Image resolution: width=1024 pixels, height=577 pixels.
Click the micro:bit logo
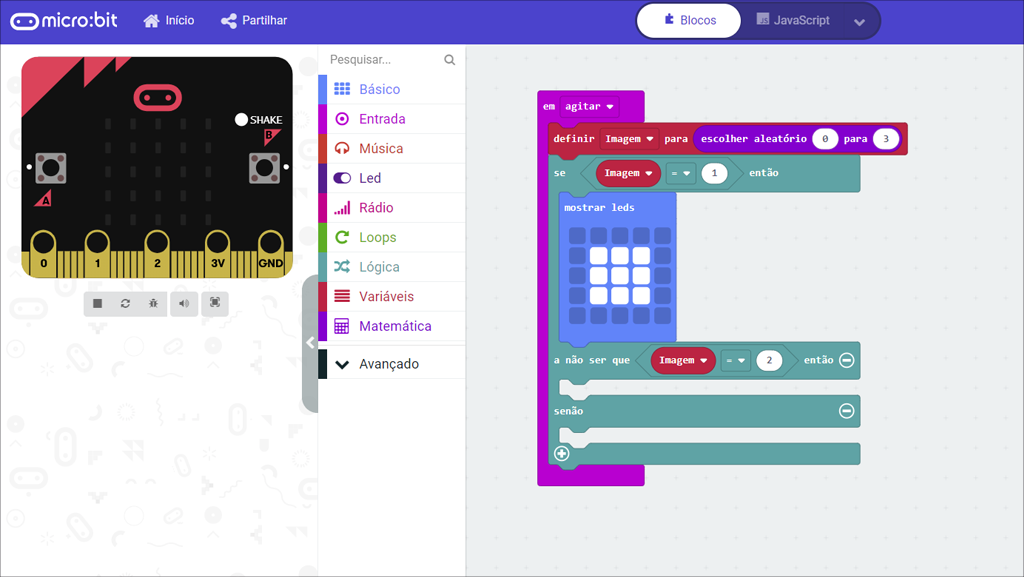64,20
